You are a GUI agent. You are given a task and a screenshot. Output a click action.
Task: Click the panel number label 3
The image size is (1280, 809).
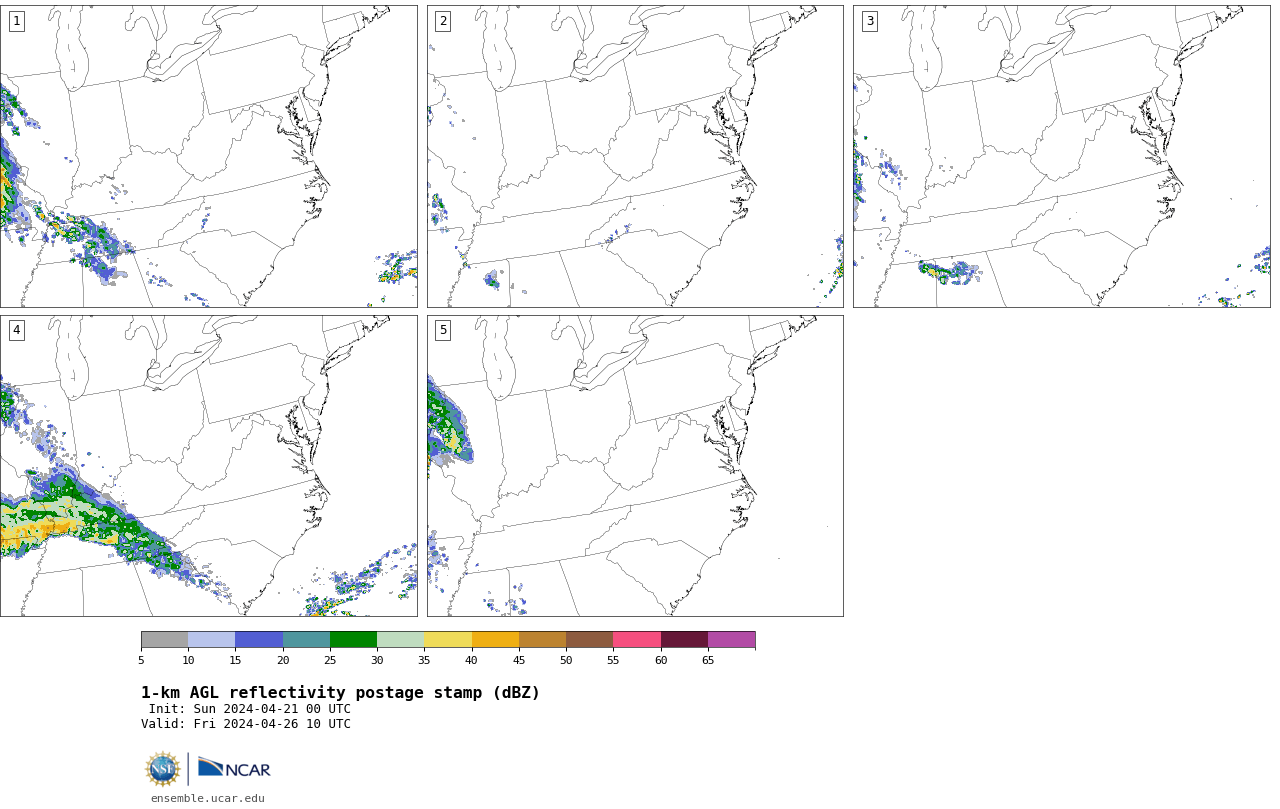point(870,21)
